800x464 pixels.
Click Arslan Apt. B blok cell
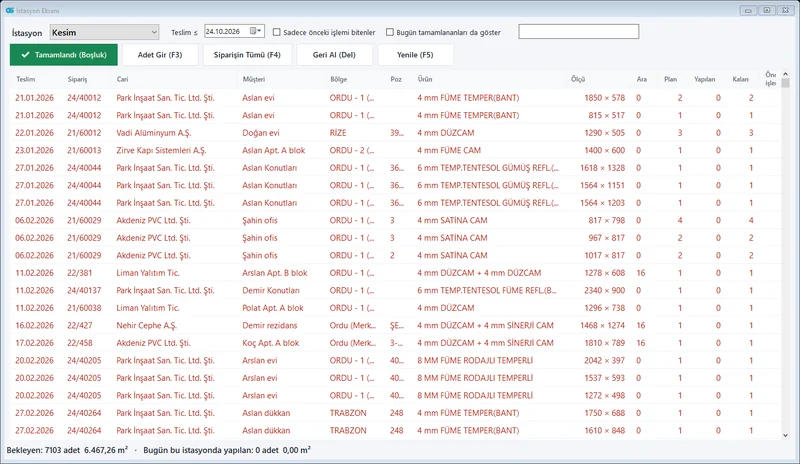pyautogui.click(x=274, y=273)
